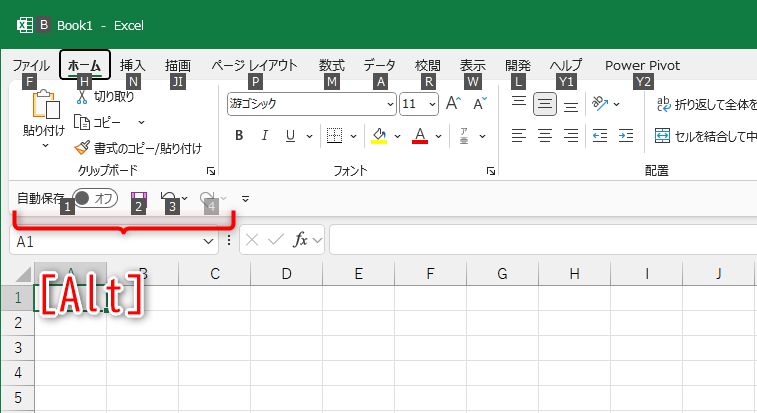The height and width of the screenshot is (413, 757).
Task: Click the Enter checkmark formula bar icon
Action: 276,239
